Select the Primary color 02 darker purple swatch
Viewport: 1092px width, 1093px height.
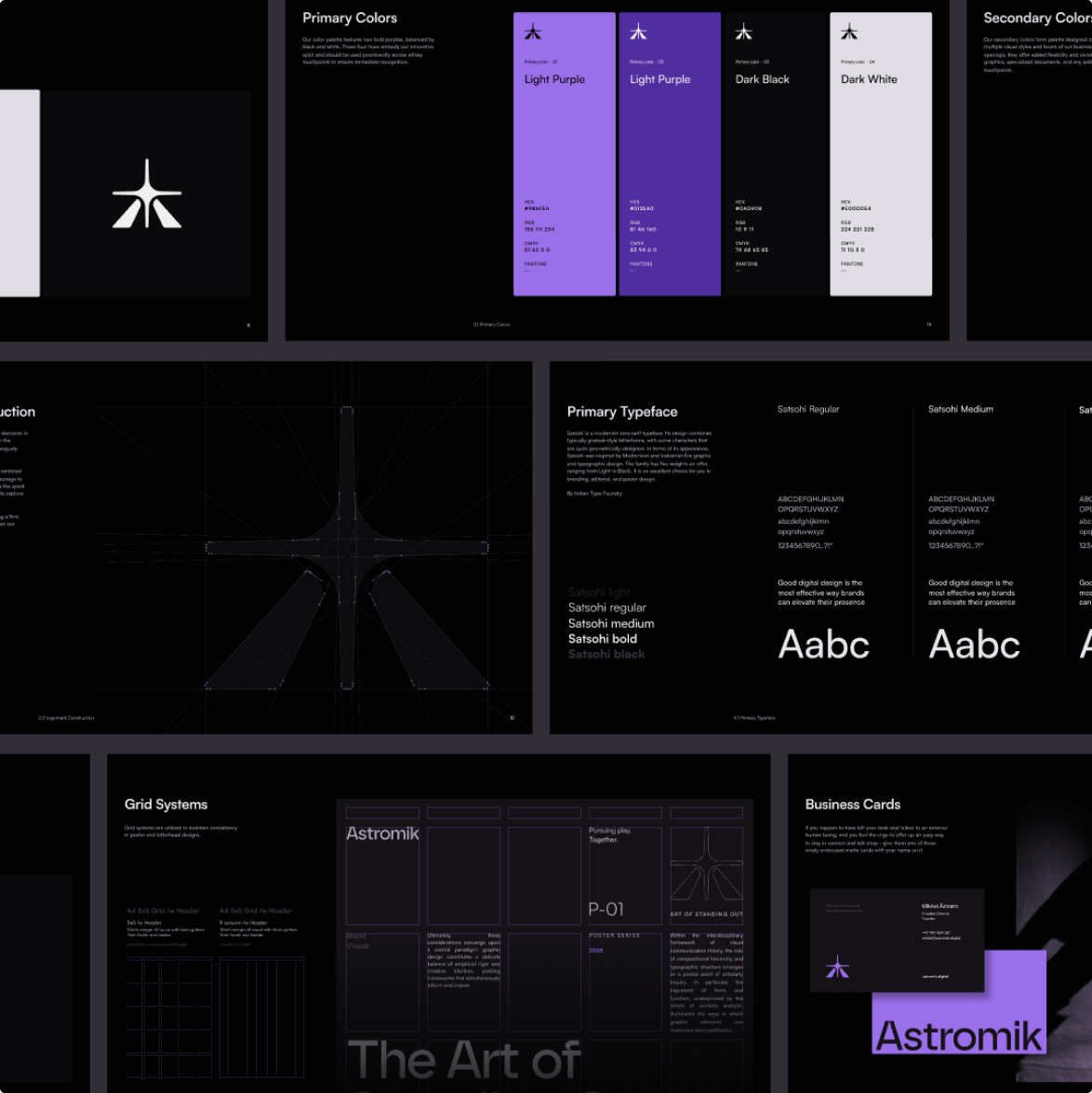click(670, 154)
